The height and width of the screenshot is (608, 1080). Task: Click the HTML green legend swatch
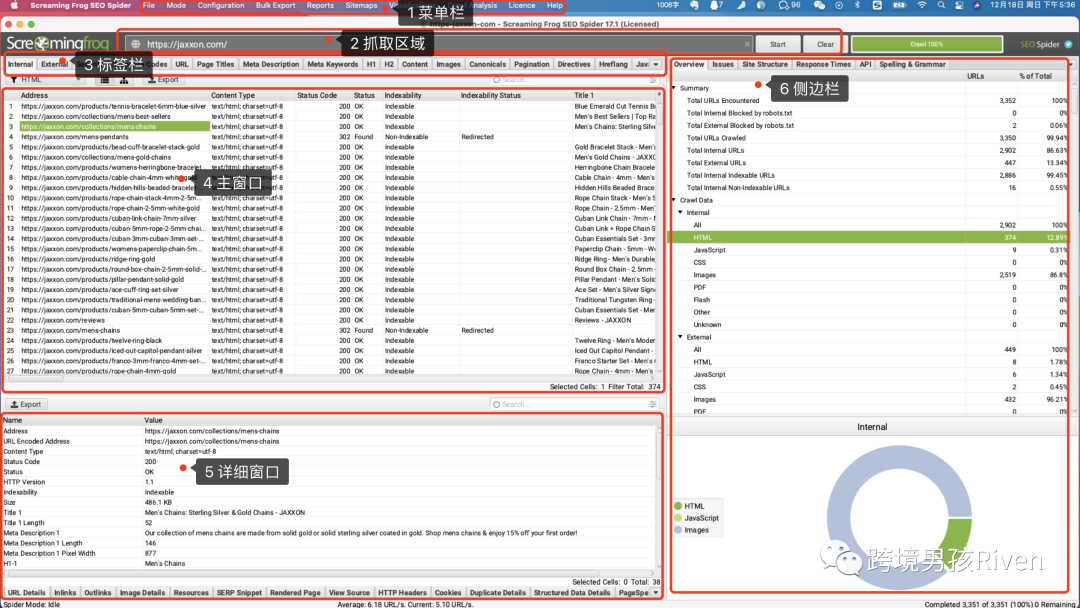coord(678,506)
